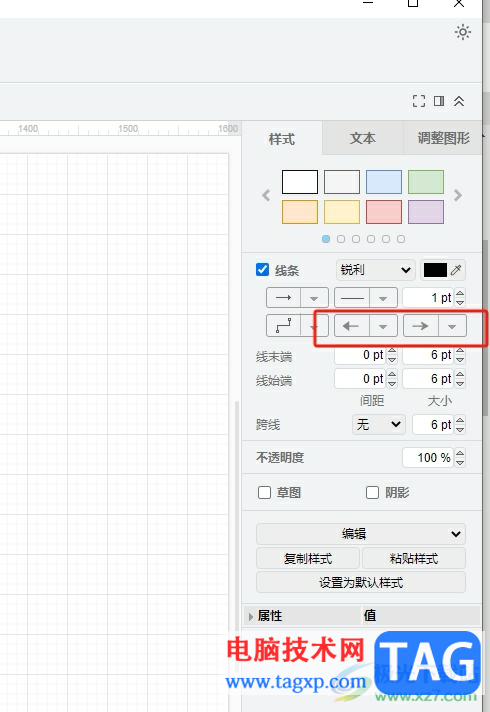490x712 pixels.
Task: Switch to the 样式 tab
Action: pyautogui.click(x=282, y=138)
